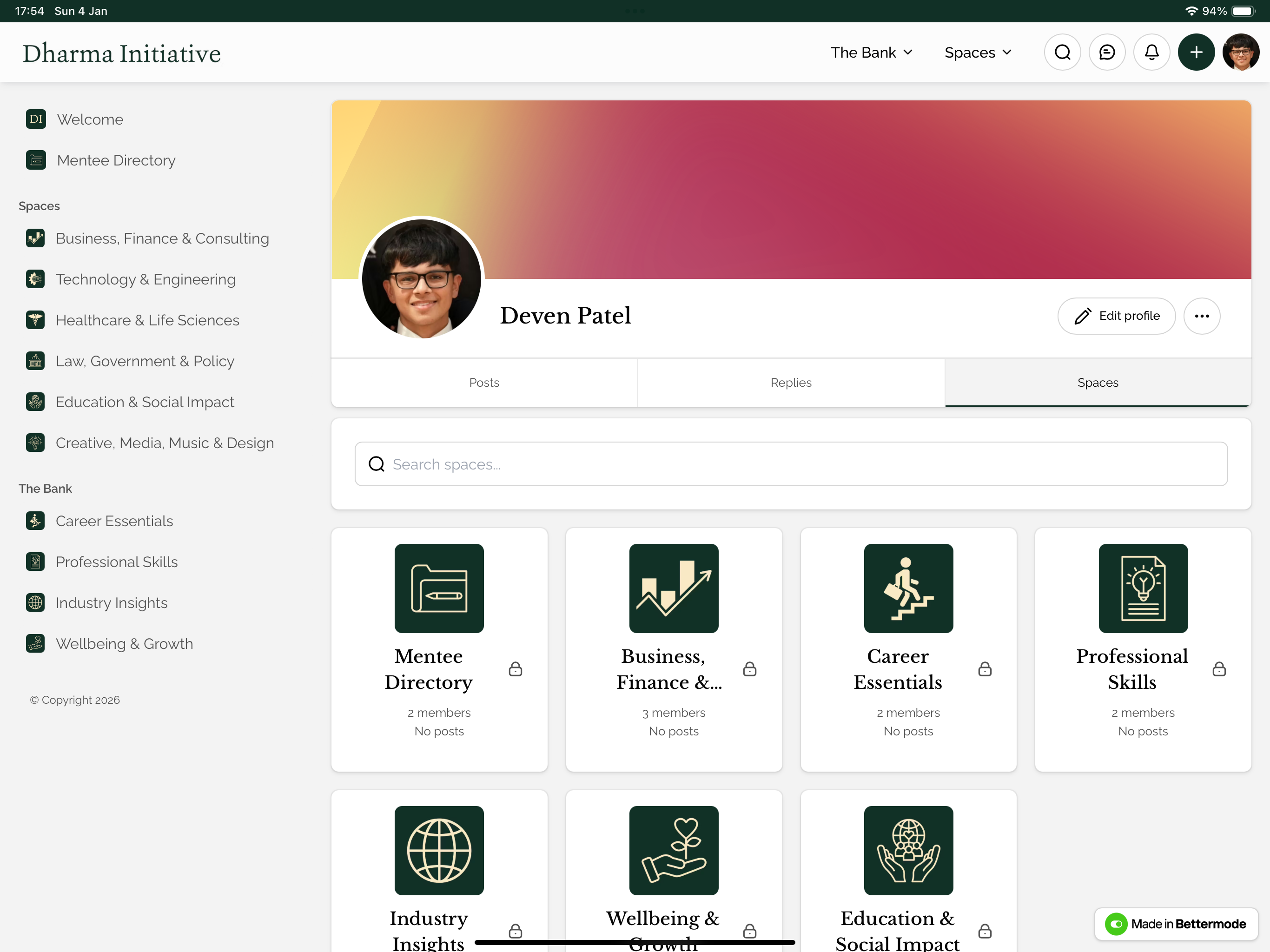Click the Wellbeing & Growth card plant icon
Viewport: 1270px width, 952px height.
click(x=674, y=850)
